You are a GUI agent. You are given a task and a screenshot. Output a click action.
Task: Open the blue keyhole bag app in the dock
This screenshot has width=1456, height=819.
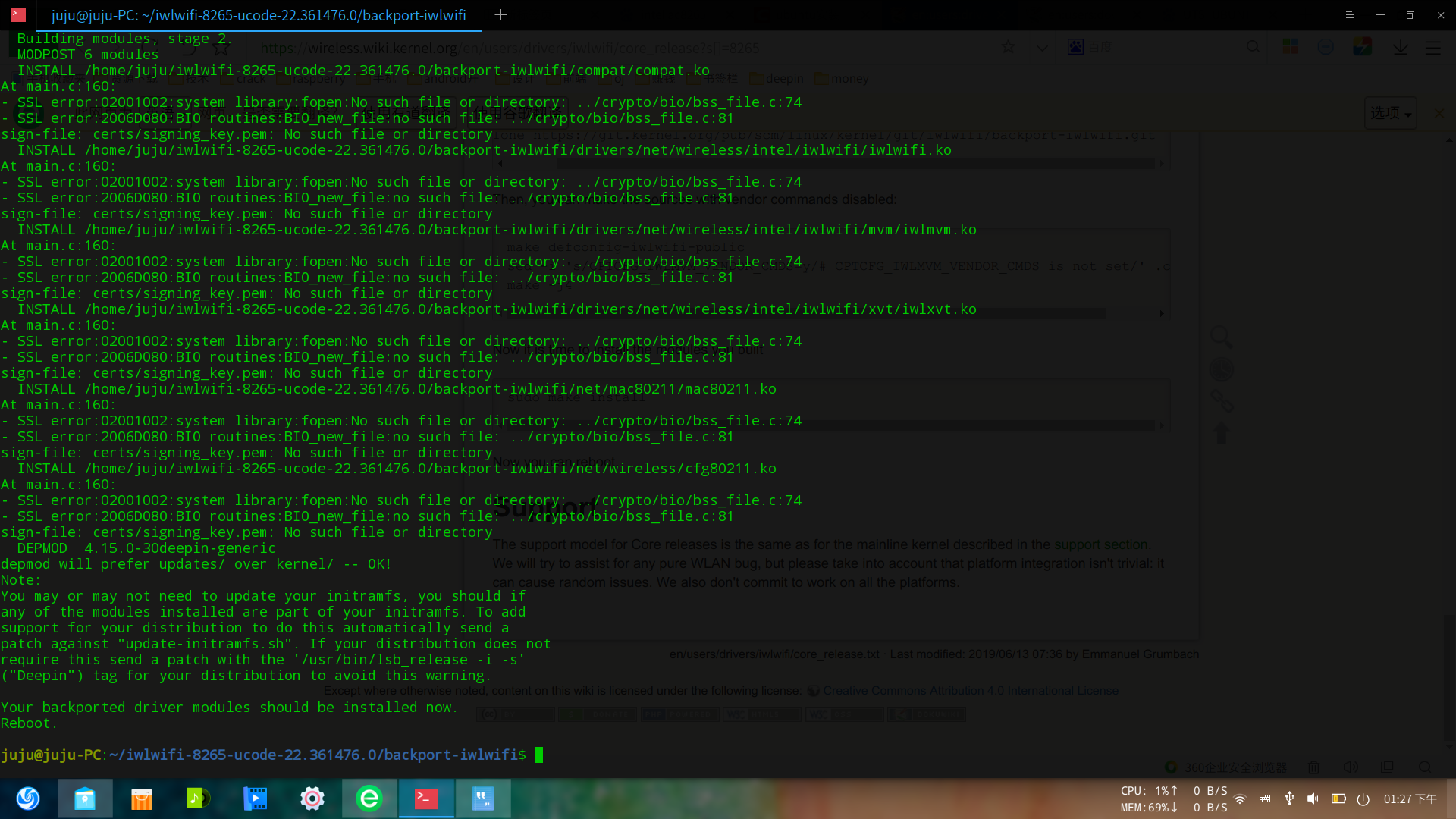point(85,799)
